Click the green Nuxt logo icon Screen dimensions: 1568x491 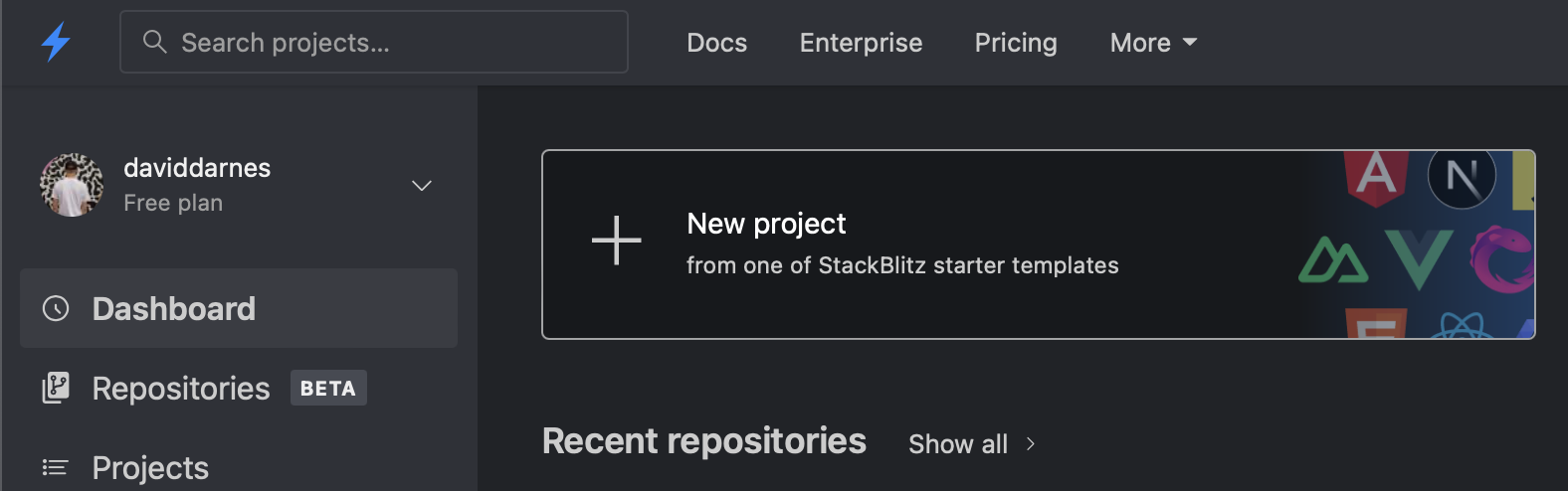1332,260
